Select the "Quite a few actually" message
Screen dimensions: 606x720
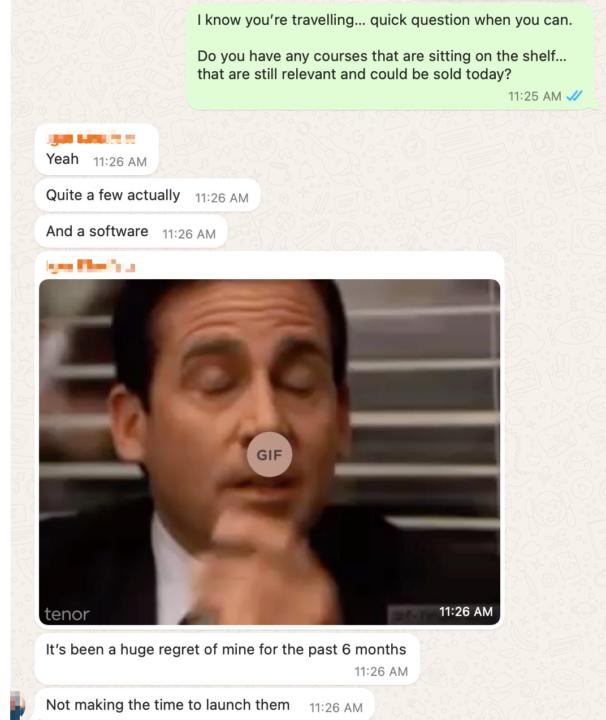(x=147, y=196)
